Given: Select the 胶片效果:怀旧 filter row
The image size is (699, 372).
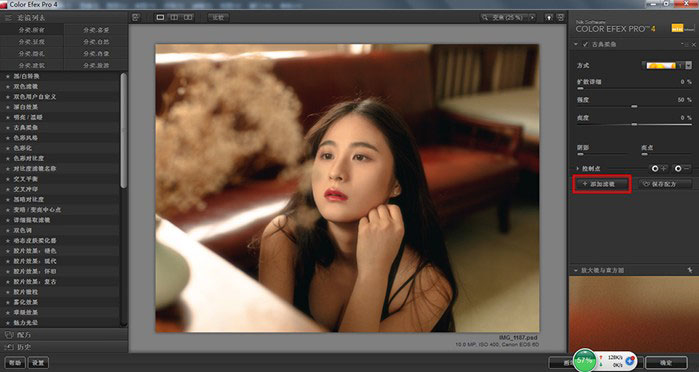Looking at the screenshot, I should click(61, 271).
